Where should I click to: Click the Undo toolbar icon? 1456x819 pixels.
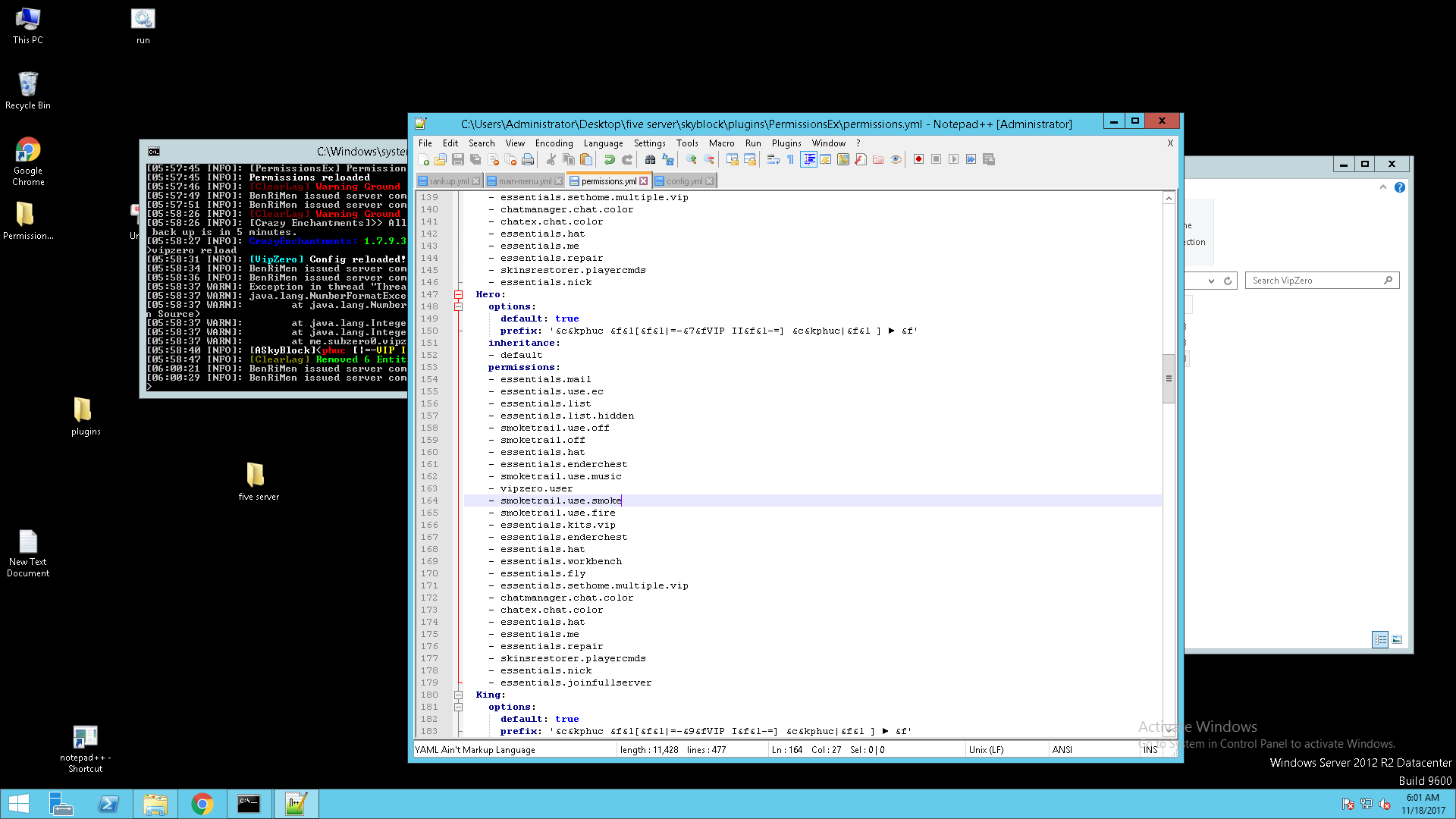click(x=609, y=159)
